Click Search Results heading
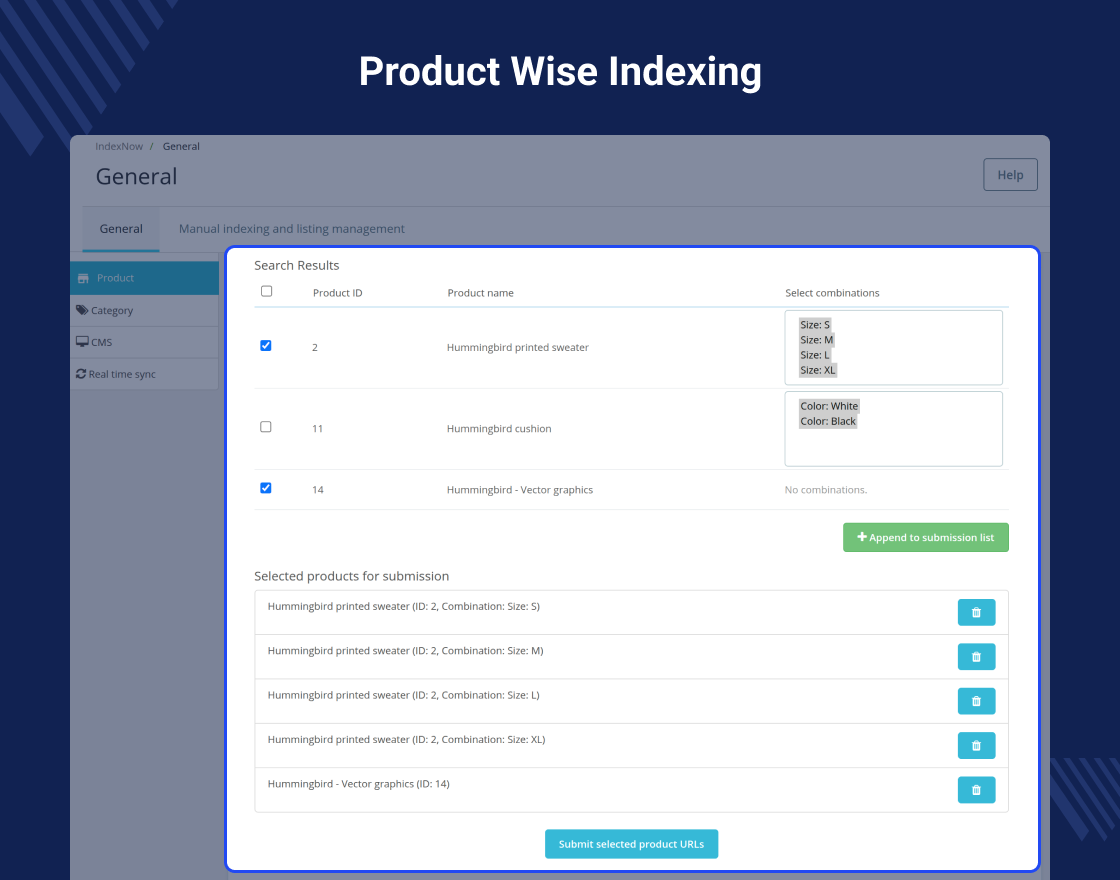Viewport: 1120px width, 880px height. tap(296, 265)
